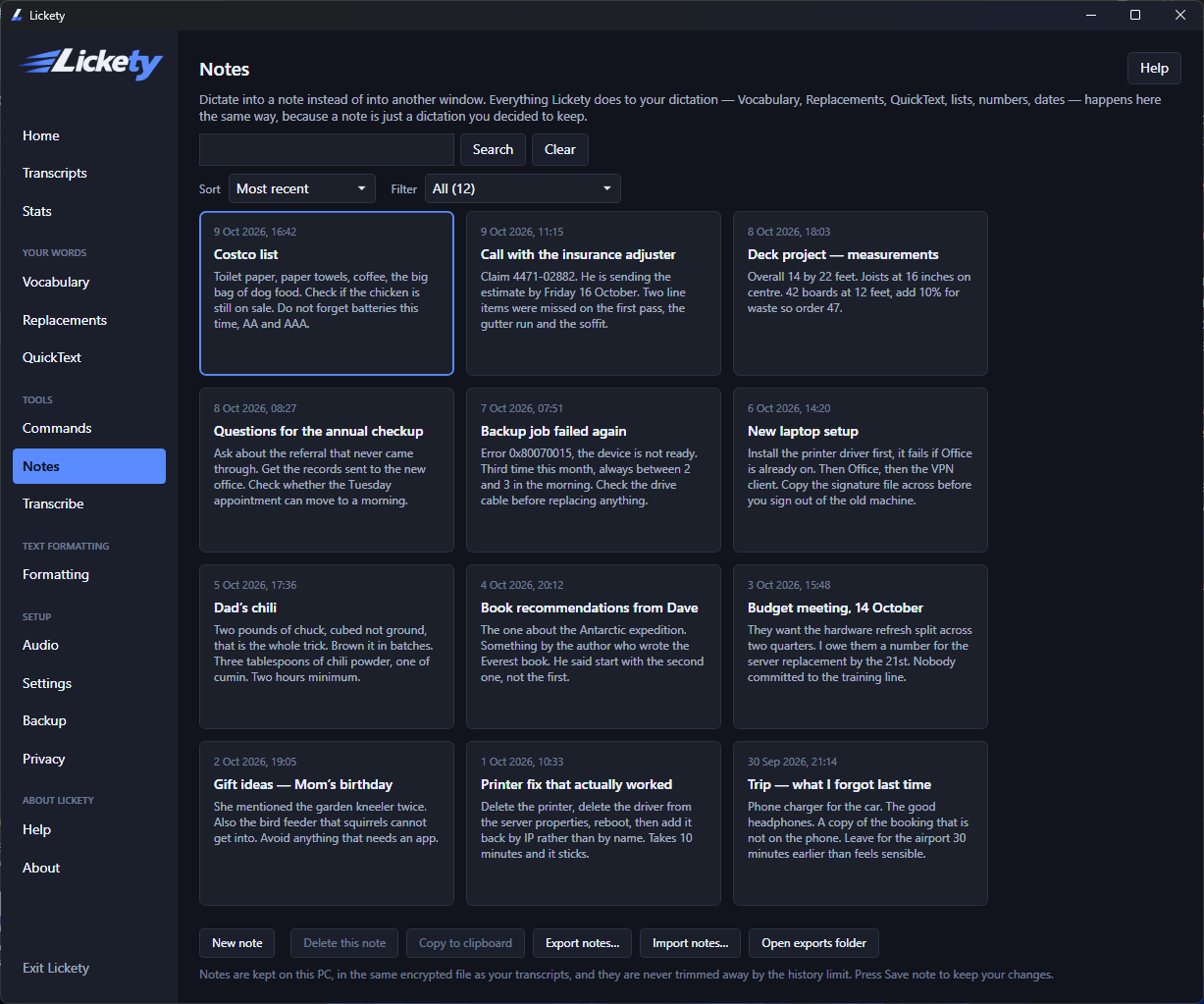This screenshot has width=1204, height=1004.
Task: Open the Formatting page
Action: [89, 574]
